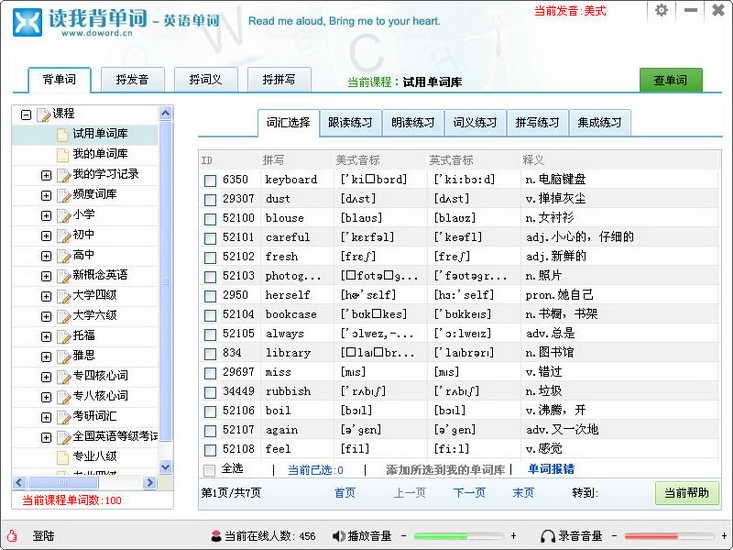Tick the 全选 select-all checkbox

pyautogui.click(x=209, y=470)
